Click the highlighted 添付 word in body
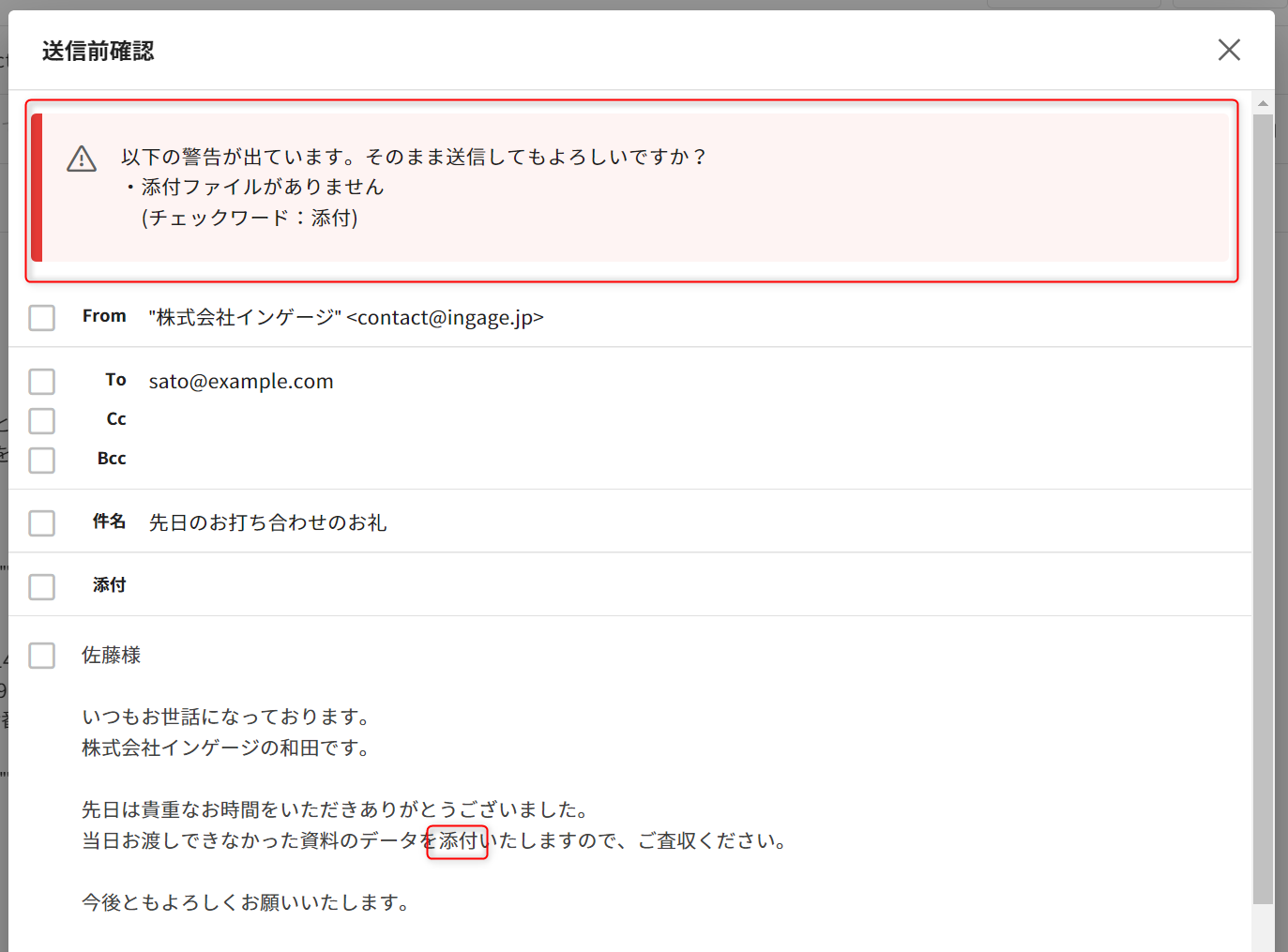 458,841
